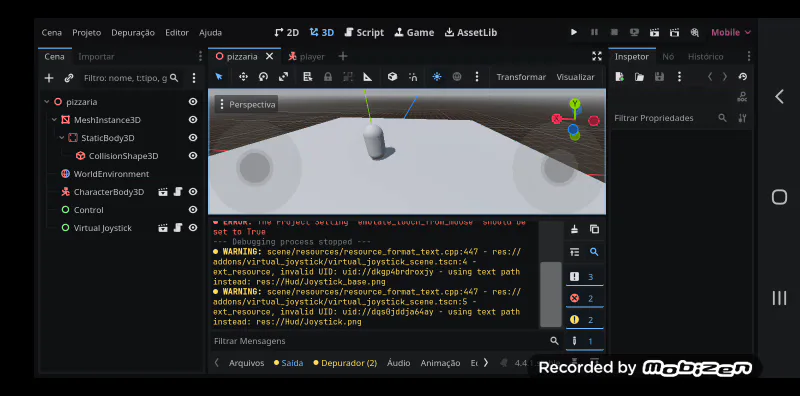Hide the CollisionShape3D node

click(193, 156)
